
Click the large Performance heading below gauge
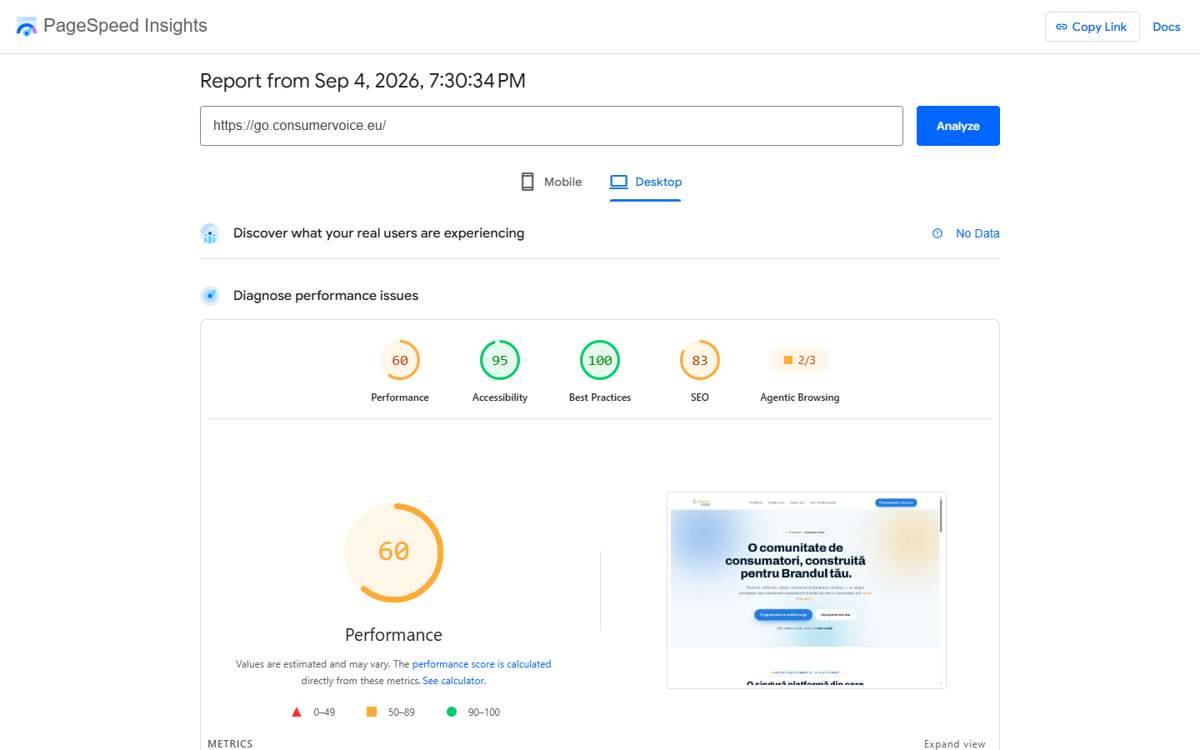393,635
